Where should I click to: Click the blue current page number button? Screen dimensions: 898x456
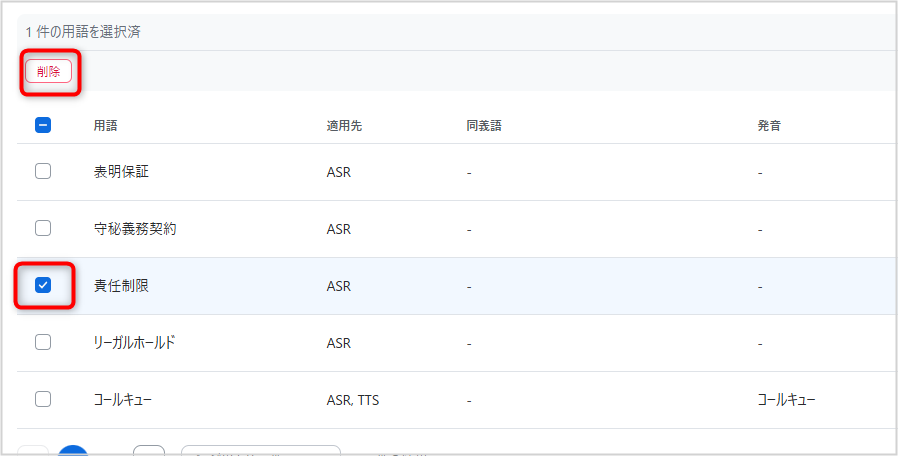tap(73, 450)
